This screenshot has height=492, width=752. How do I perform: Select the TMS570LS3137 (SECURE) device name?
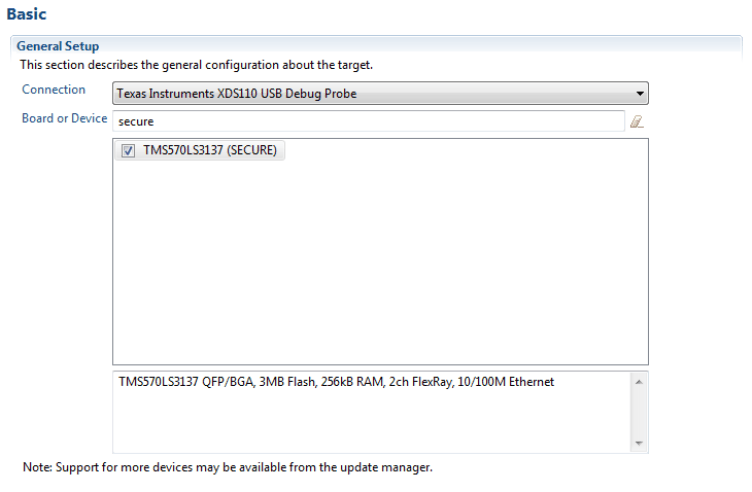pyautogui.click(x=210, y=151)
